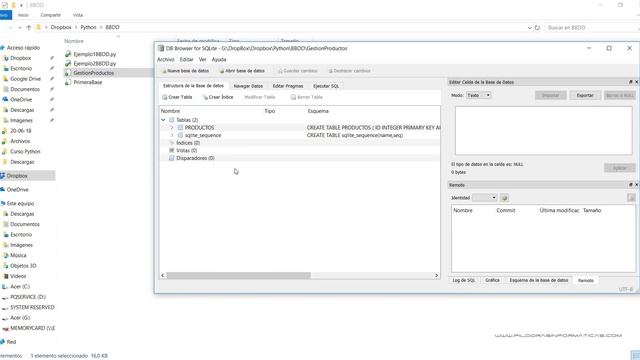Click the Nombre column header in schema tree
Image resolution: width=640 pixels, height=360 pixels.
click(170, 111)
